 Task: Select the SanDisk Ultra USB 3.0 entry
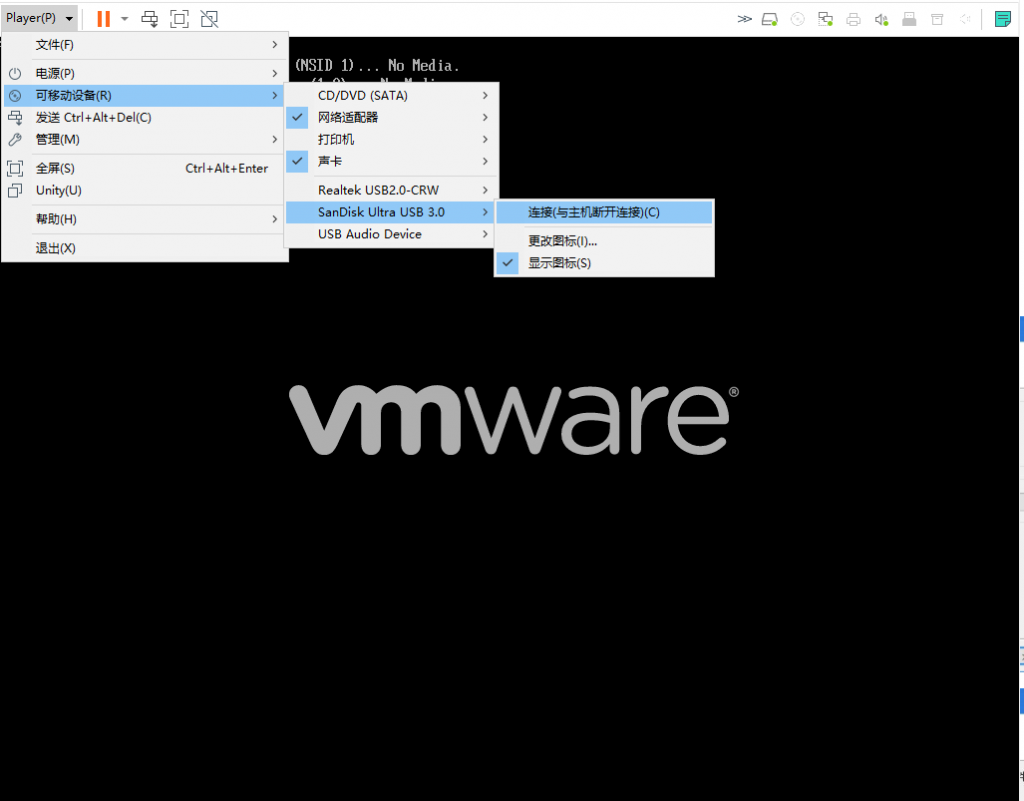click(391, 212)
